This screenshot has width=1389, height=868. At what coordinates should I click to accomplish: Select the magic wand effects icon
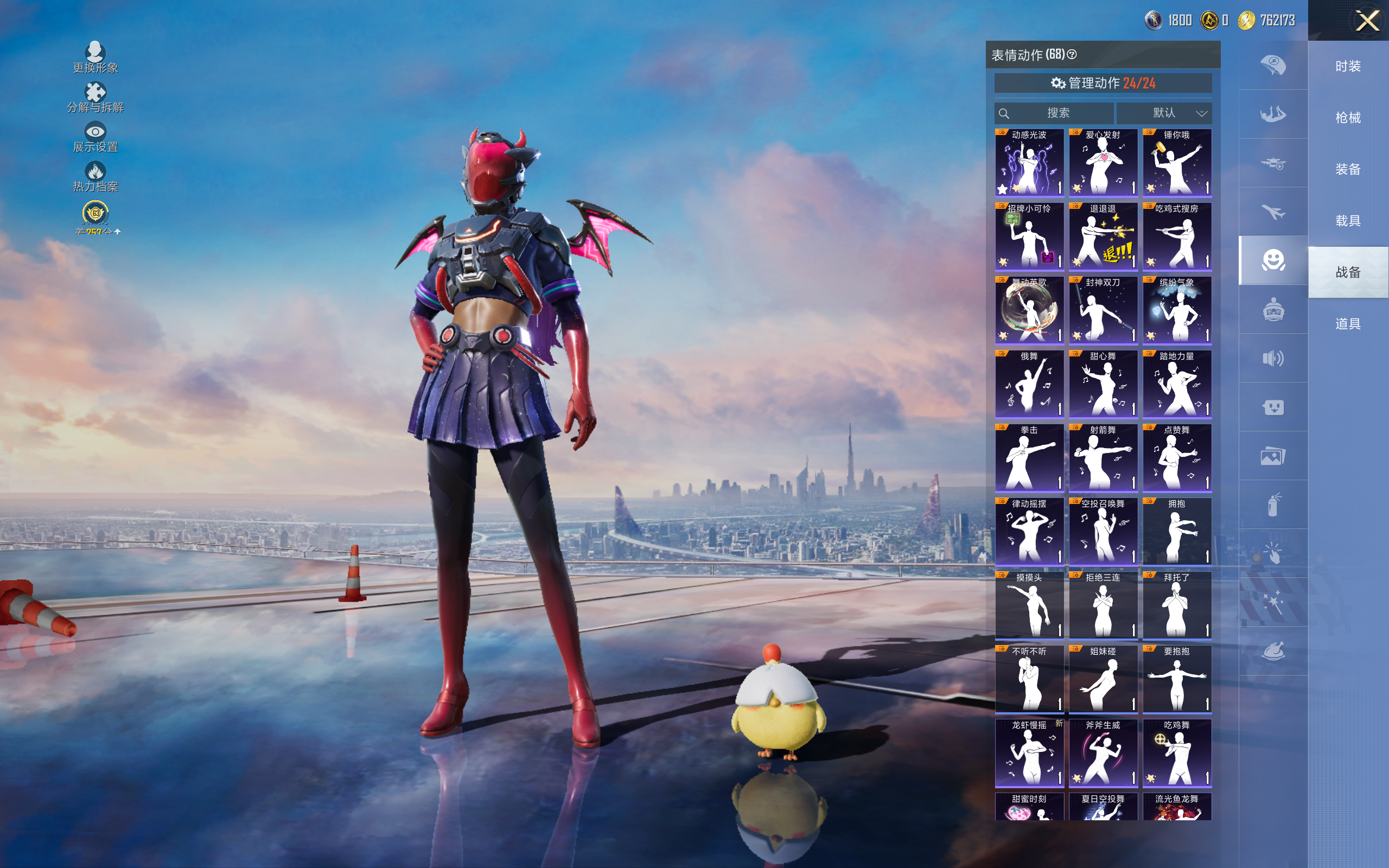pyautogui.click(x=1272, y=602)
